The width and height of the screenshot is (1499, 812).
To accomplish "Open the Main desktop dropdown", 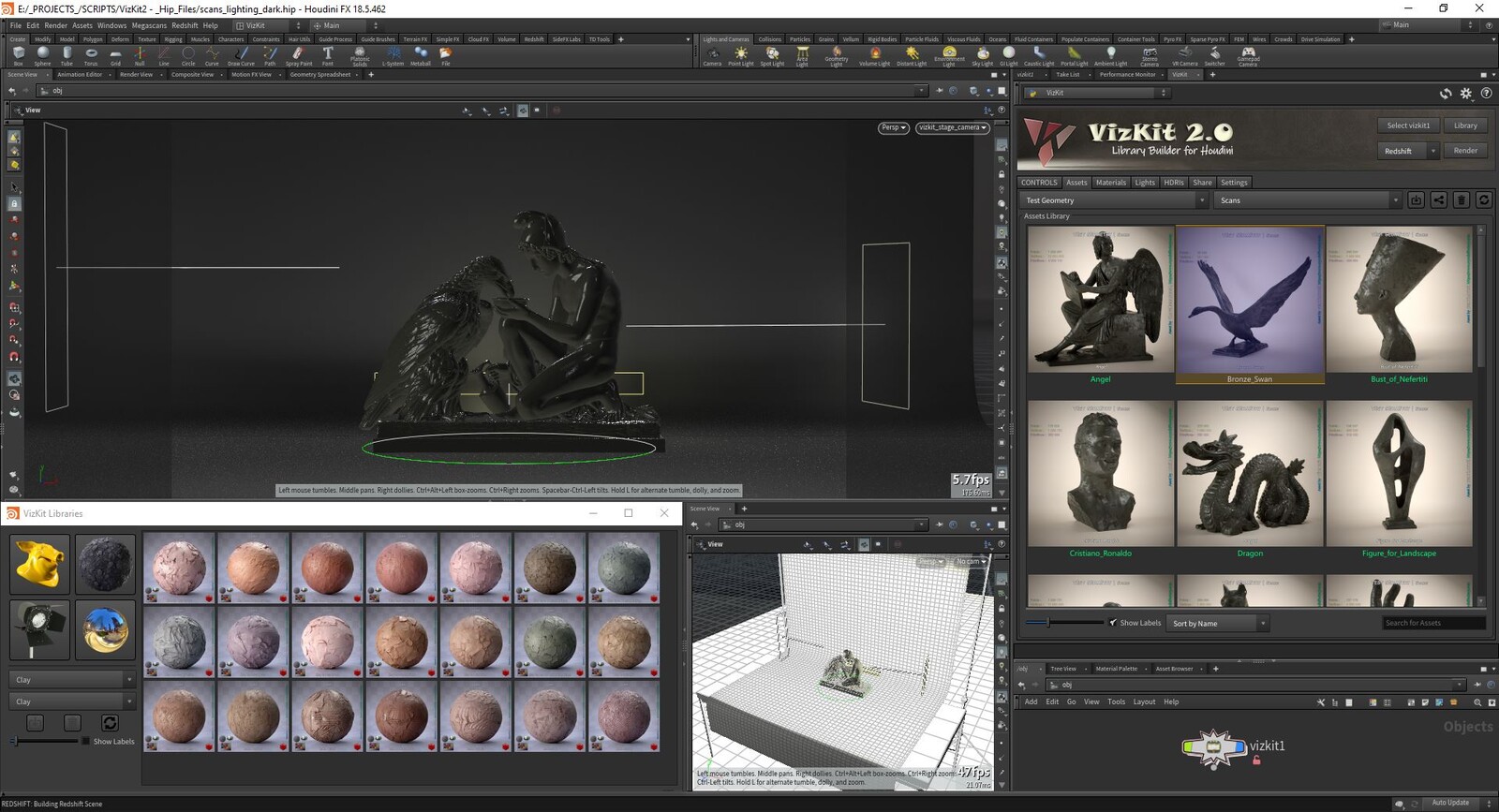I will click(x=346, y=25).
